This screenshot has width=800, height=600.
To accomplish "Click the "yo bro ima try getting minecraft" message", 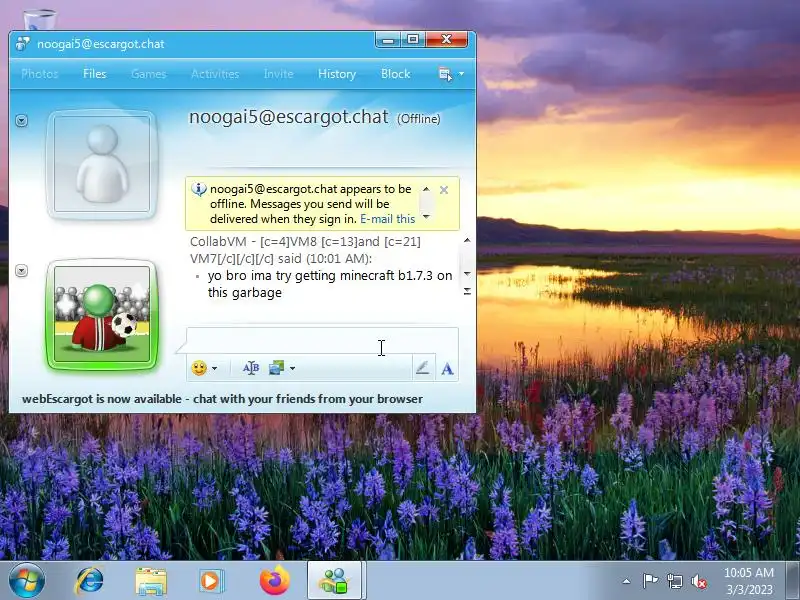I will [x=330, y=284].
